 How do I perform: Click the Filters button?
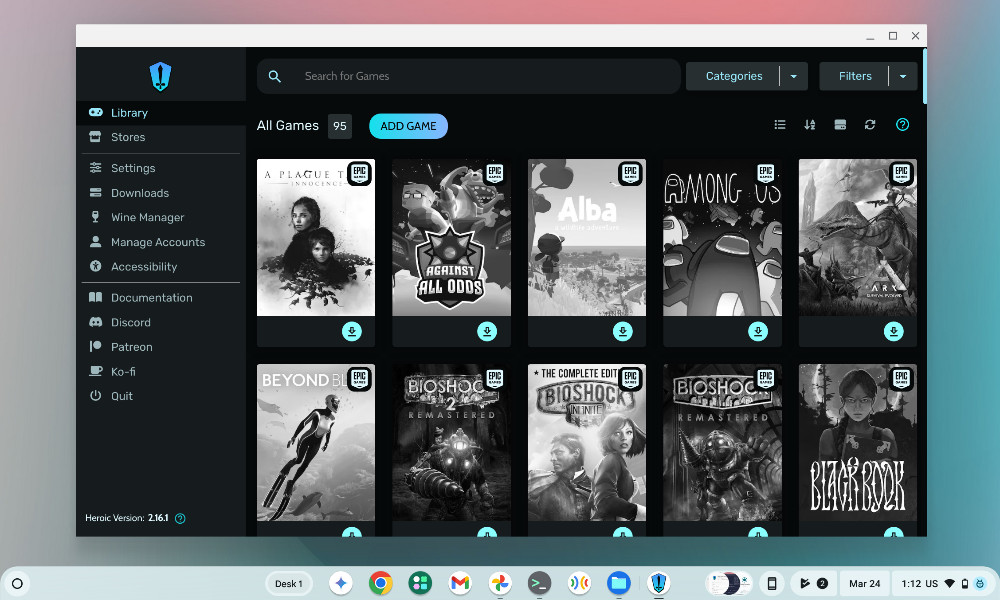[855, 77]
